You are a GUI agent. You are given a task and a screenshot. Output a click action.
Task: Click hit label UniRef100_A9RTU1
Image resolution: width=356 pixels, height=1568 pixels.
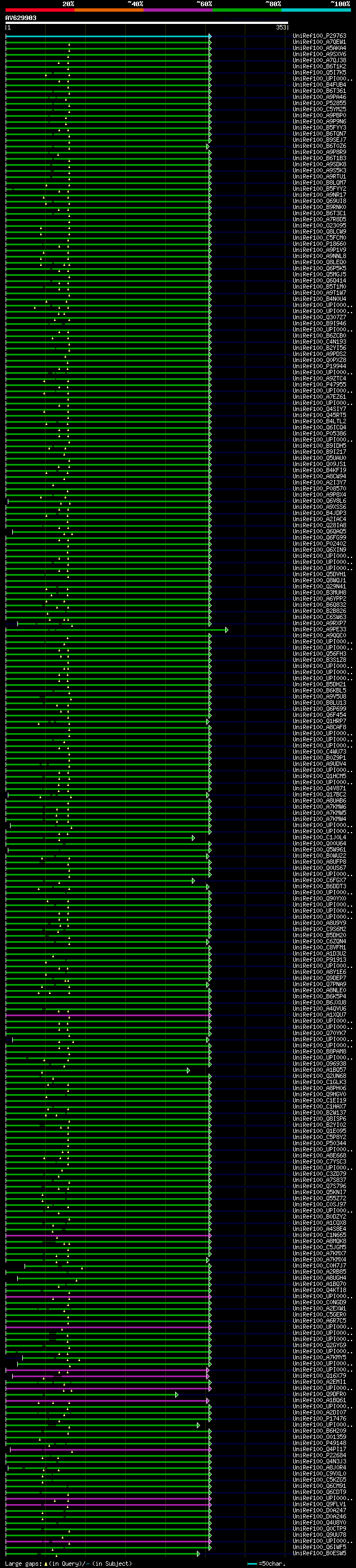pos(319,177)
